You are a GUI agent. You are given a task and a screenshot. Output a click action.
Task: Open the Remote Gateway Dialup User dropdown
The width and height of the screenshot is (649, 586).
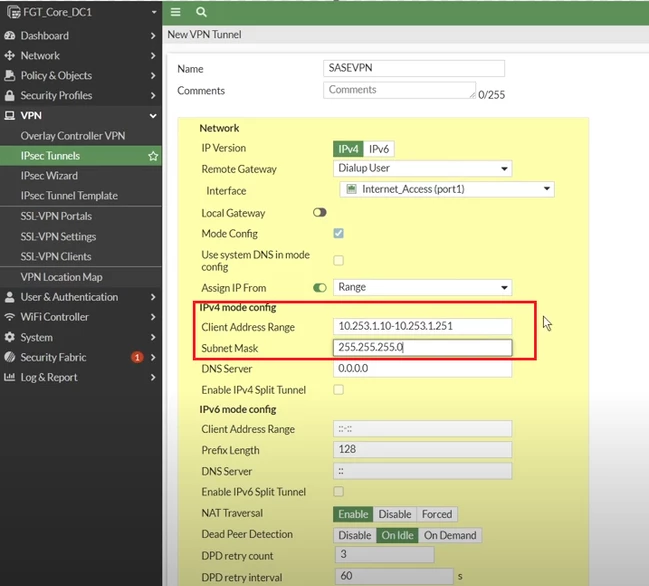coord(423,168)
